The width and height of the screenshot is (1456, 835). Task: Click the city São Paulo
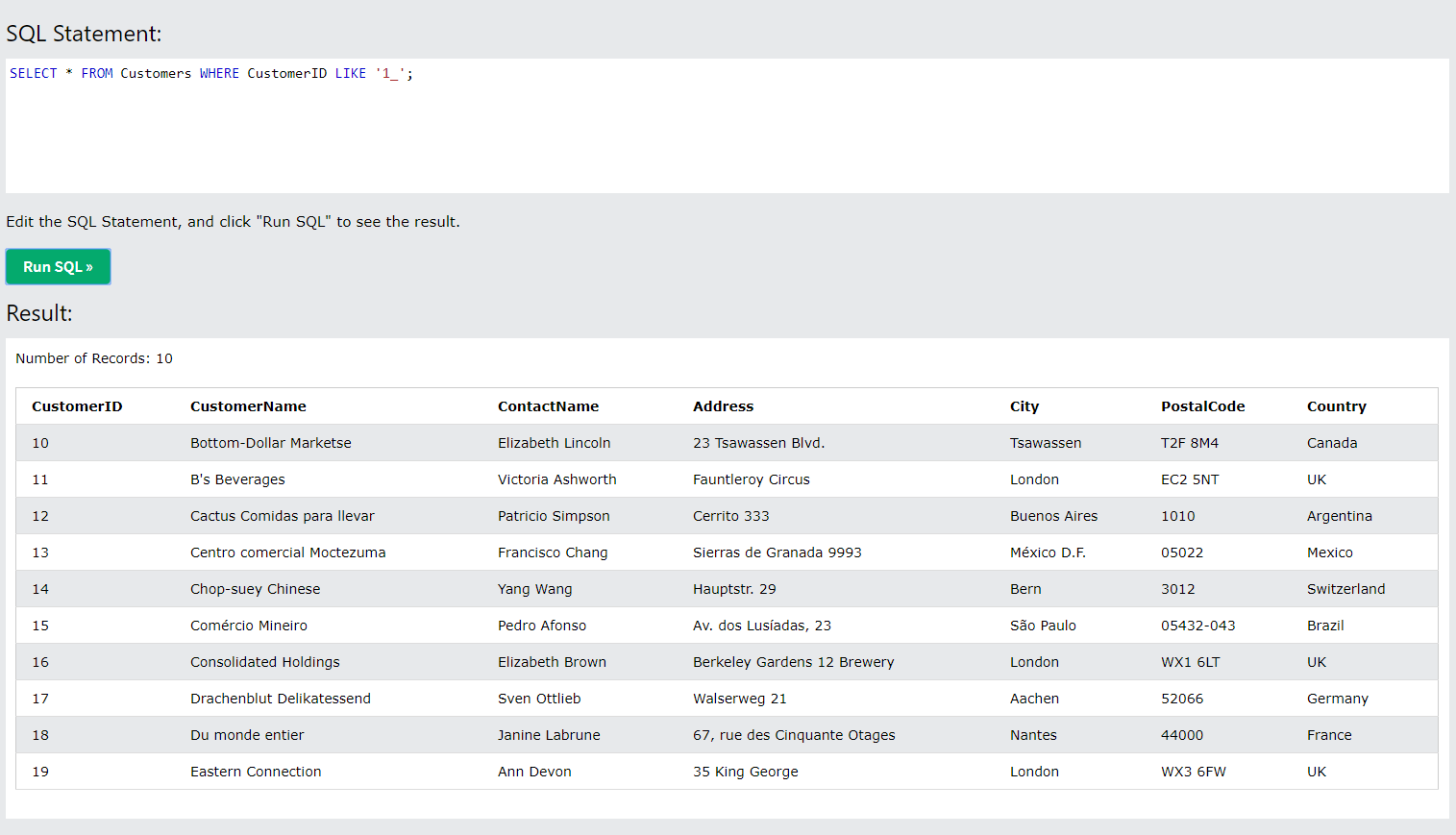click(1043, 626)
